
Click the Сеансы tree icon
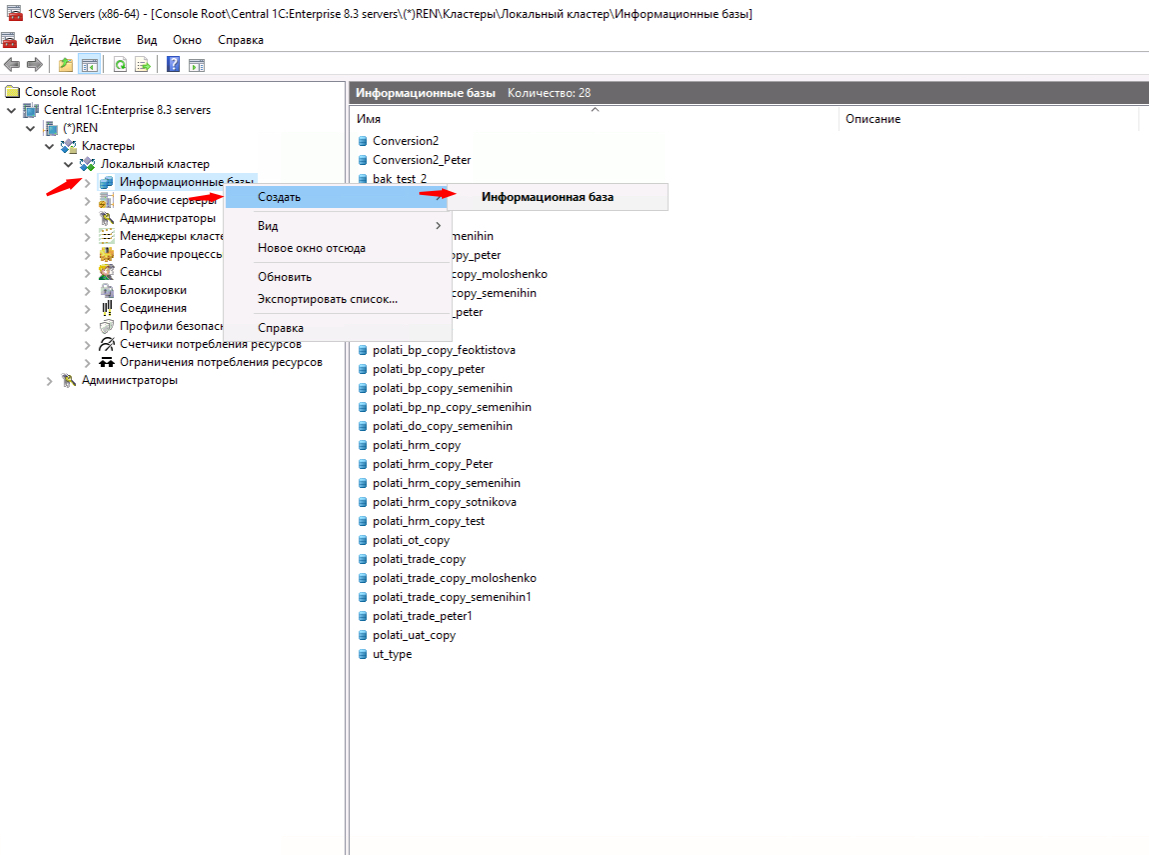(x=107, y=272)
